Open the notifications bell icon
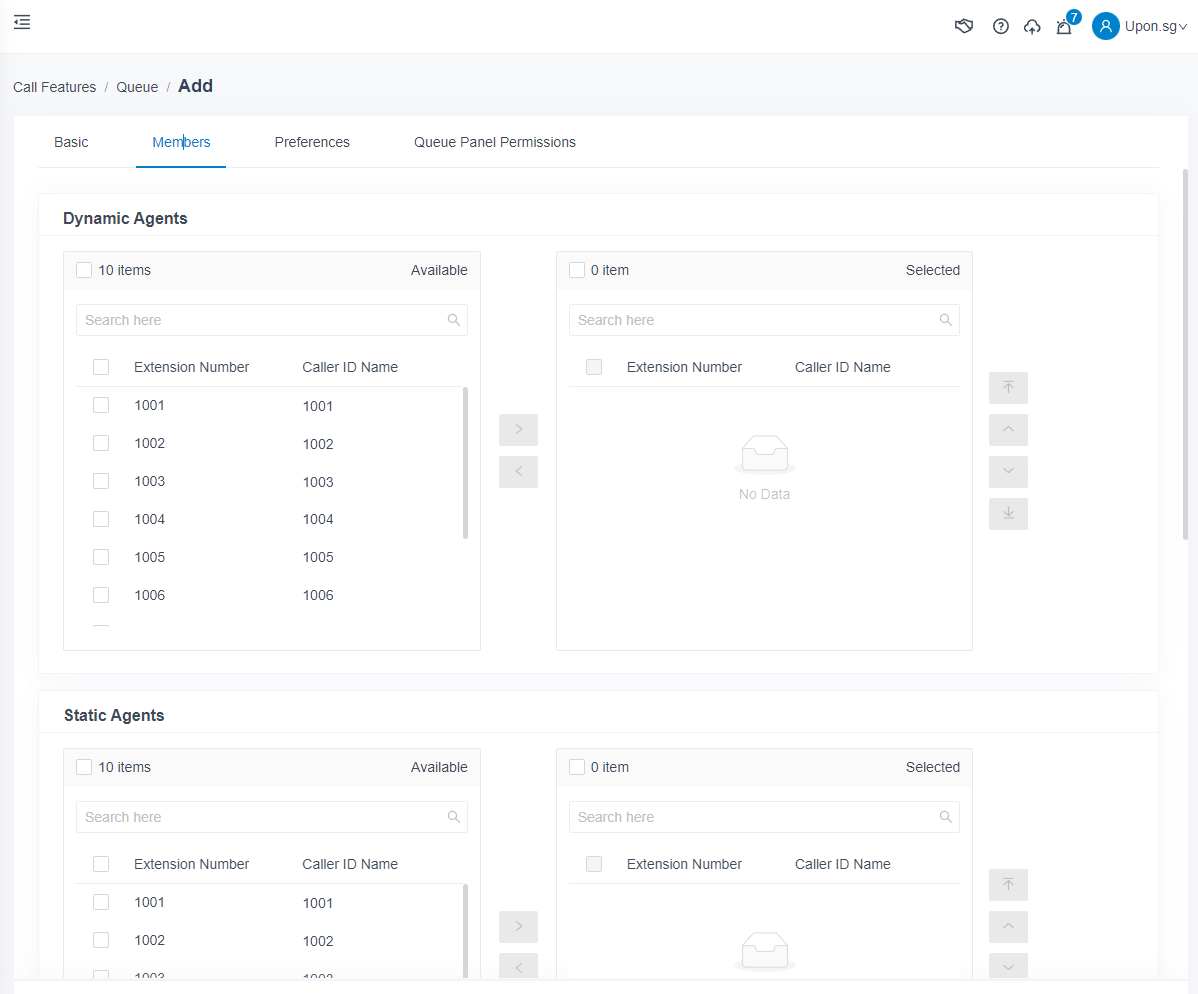 pos(1064,27)
